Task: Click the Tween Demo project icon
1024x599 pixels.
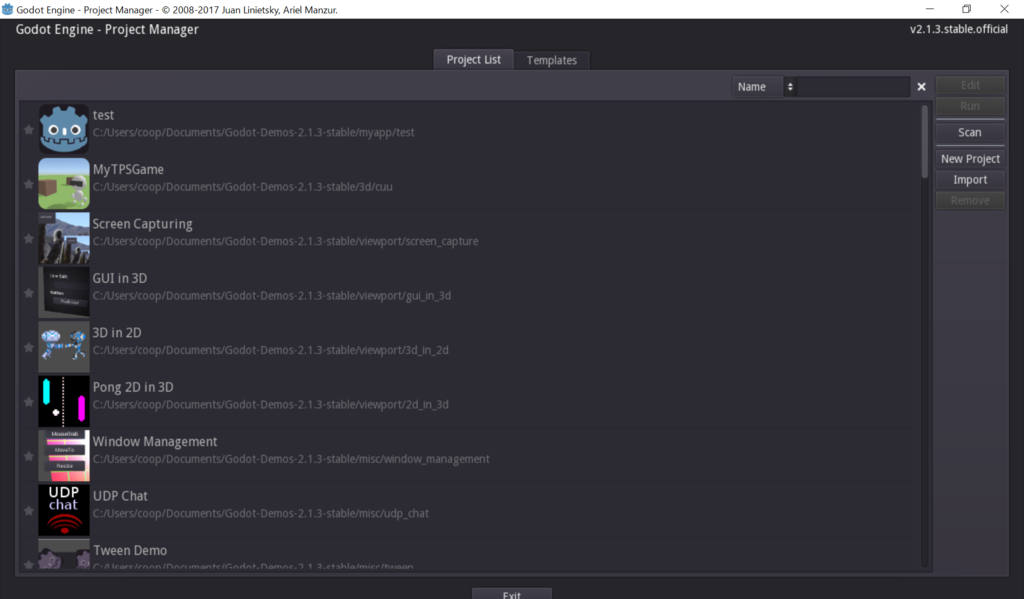Action: pyautogui.click(x=64, y=554)
